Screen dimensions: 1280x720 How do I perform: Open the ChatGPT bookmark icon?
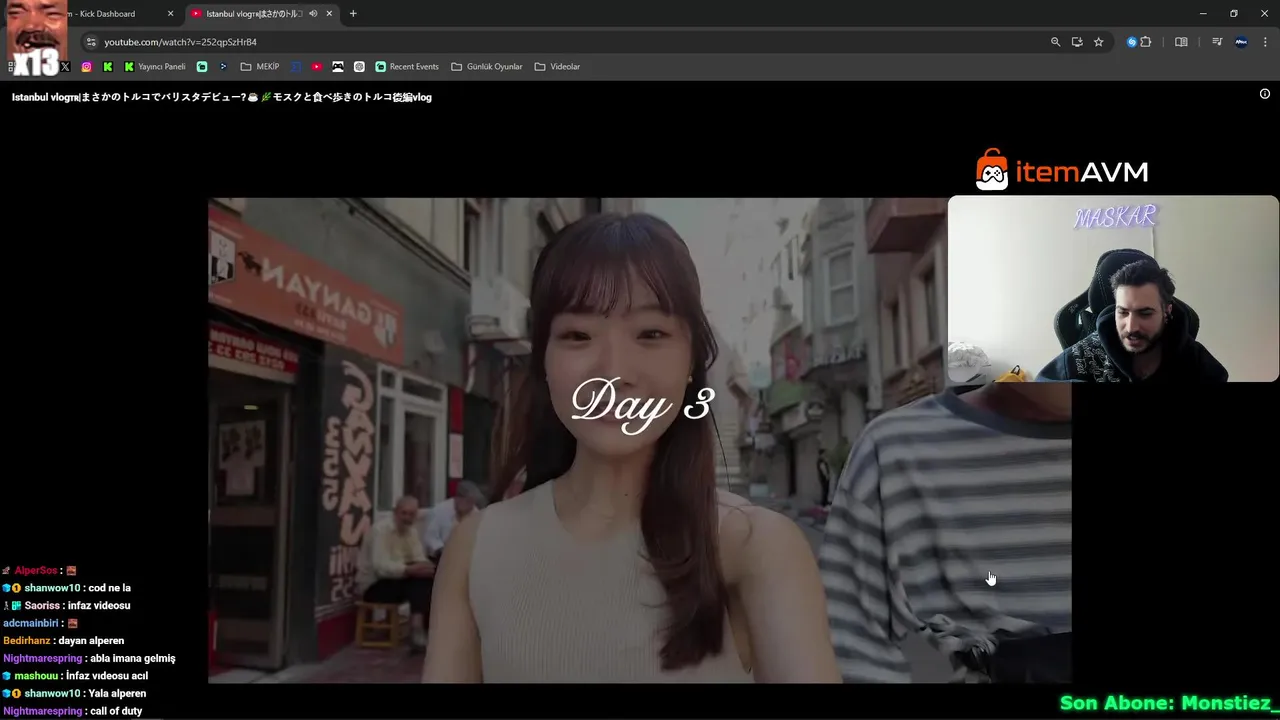(359, 67)
